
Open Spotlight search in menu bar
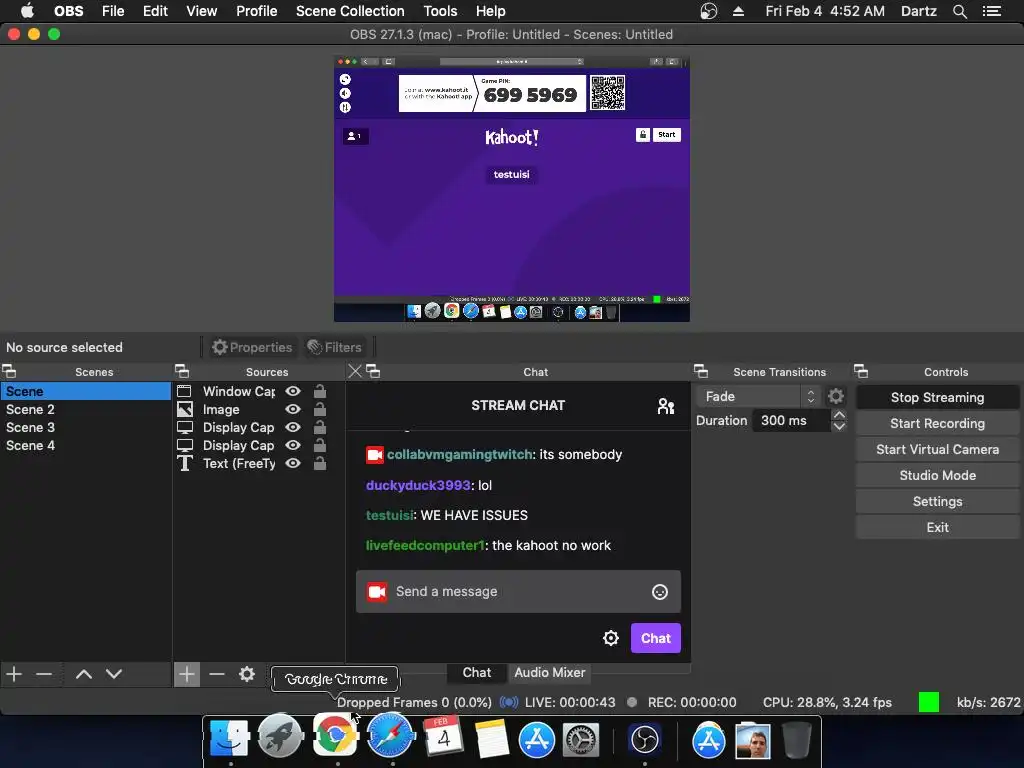[x=959, y=11]
